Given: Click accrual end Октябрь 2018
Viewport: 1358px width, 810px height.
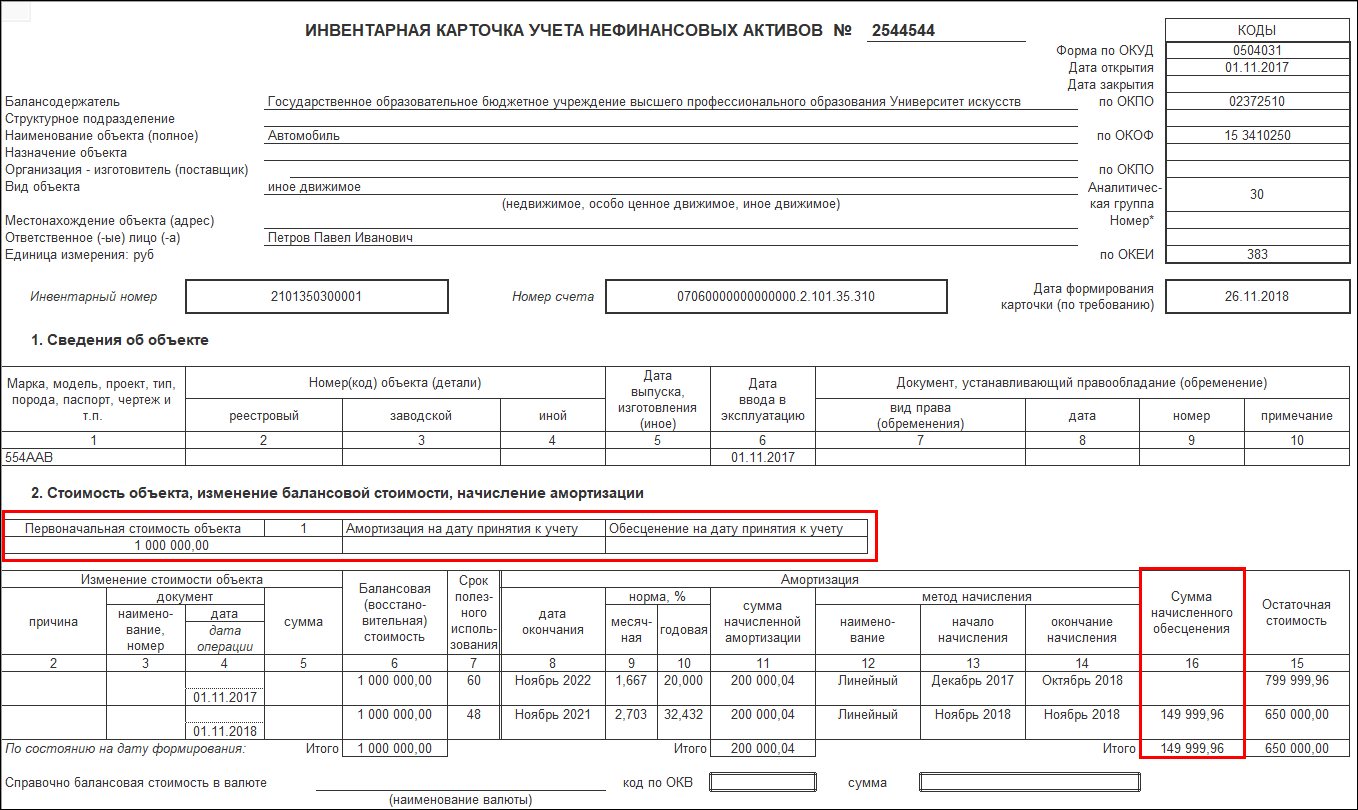Looking at the screenshot, I should coord(1082,681).
